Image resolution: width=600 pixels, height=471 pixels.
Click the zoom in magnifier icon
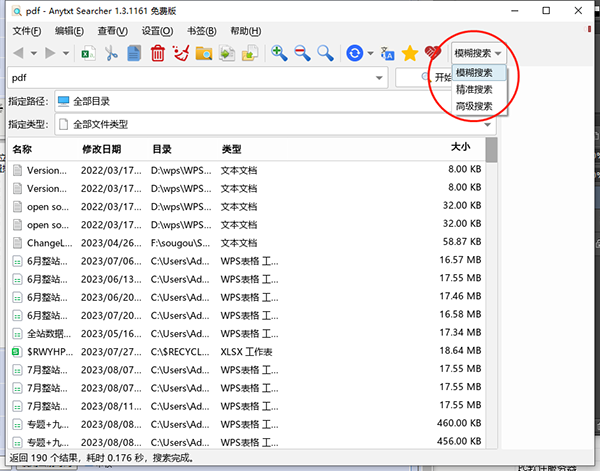[x=279, y=53]
